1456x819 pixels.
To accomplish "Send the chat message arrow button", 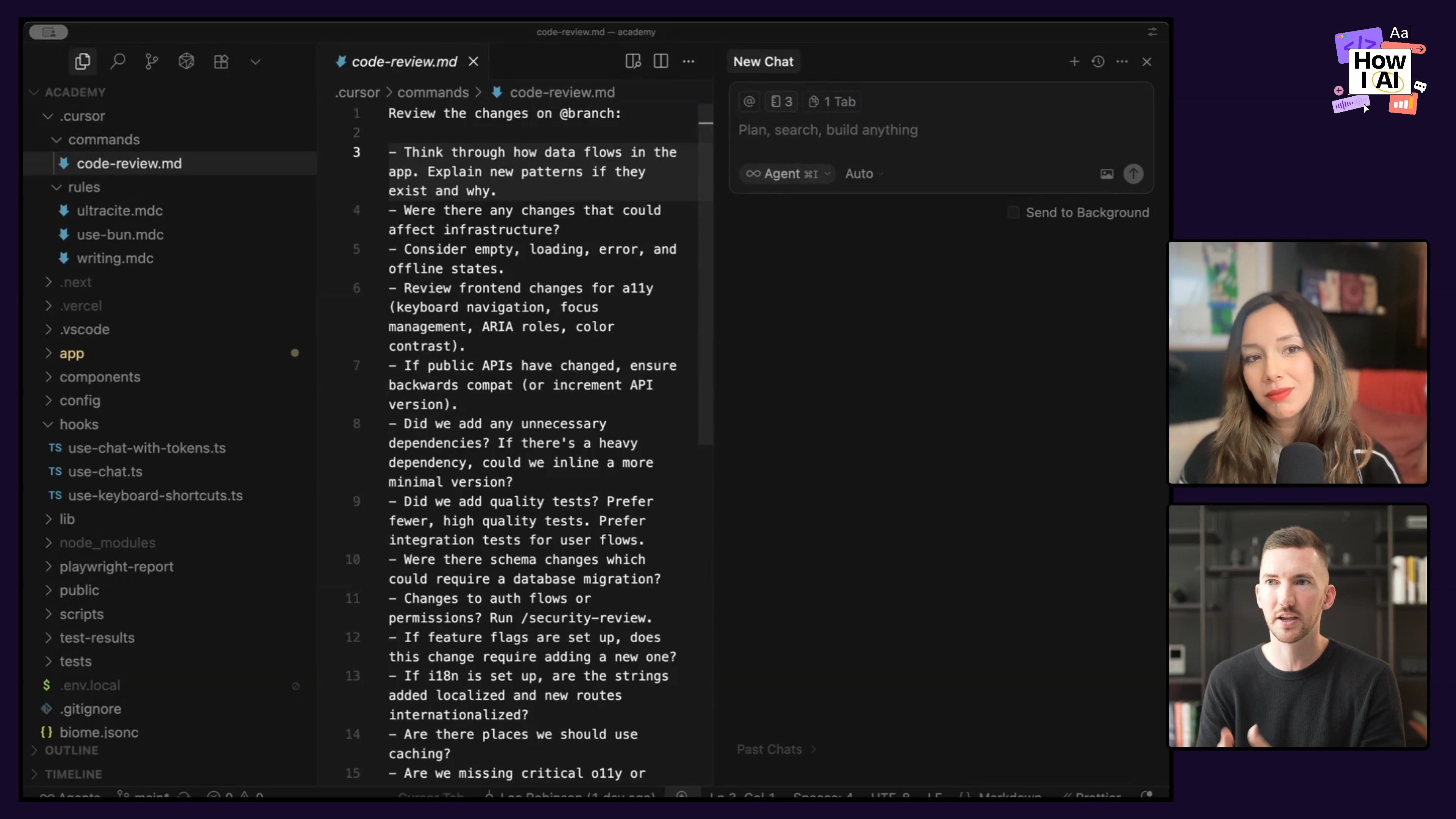I will pyautogui.click(x=1133, y=174).
